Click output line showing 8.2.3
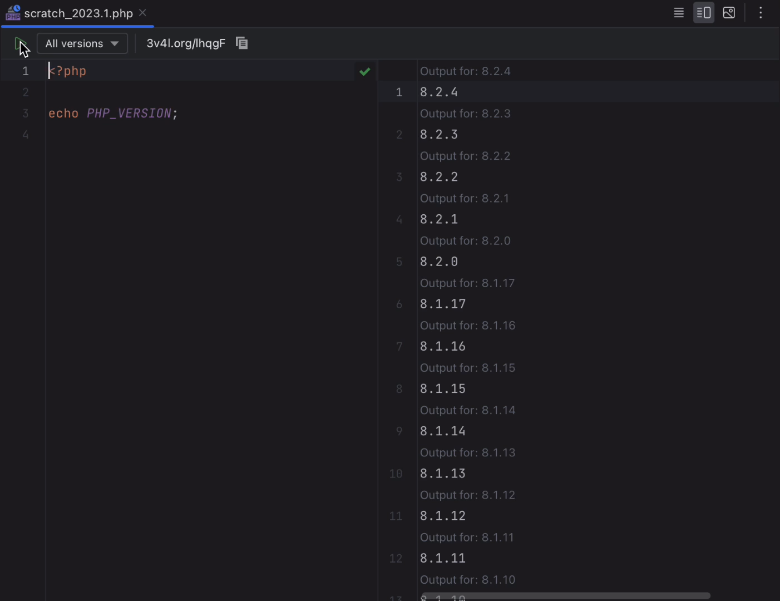Screen dimensions: 780x601 [x=439, y=135]
